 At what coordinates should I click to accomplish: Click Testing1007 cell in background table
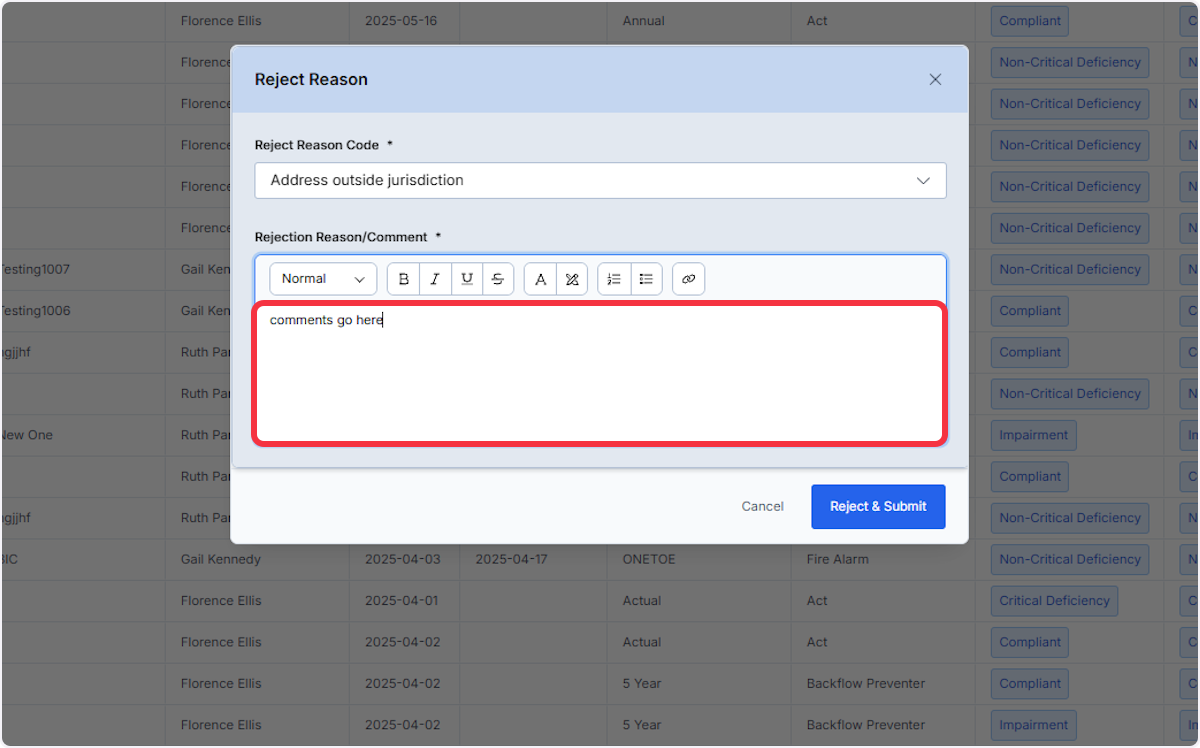point(35,269)
